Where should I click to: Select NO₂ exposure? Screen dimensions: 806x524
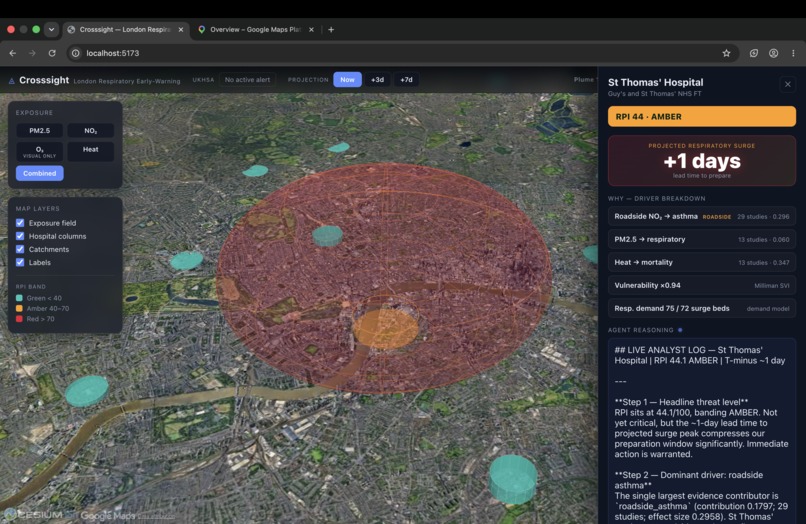point(90,131)
